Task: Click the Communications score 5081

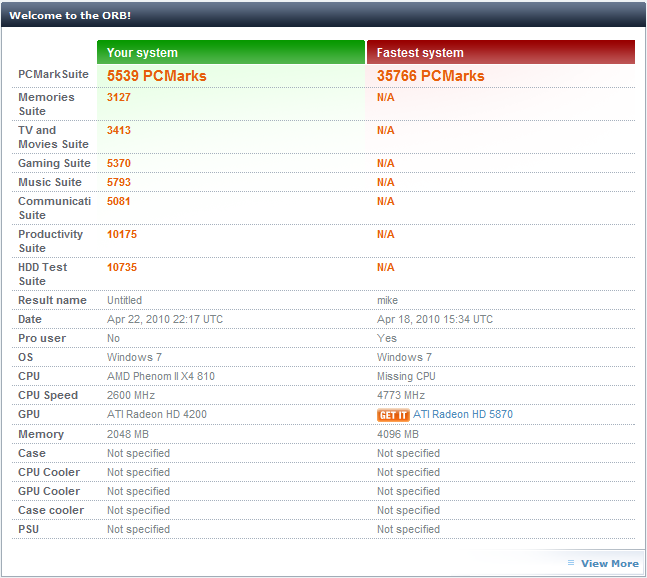Action: 118,201
